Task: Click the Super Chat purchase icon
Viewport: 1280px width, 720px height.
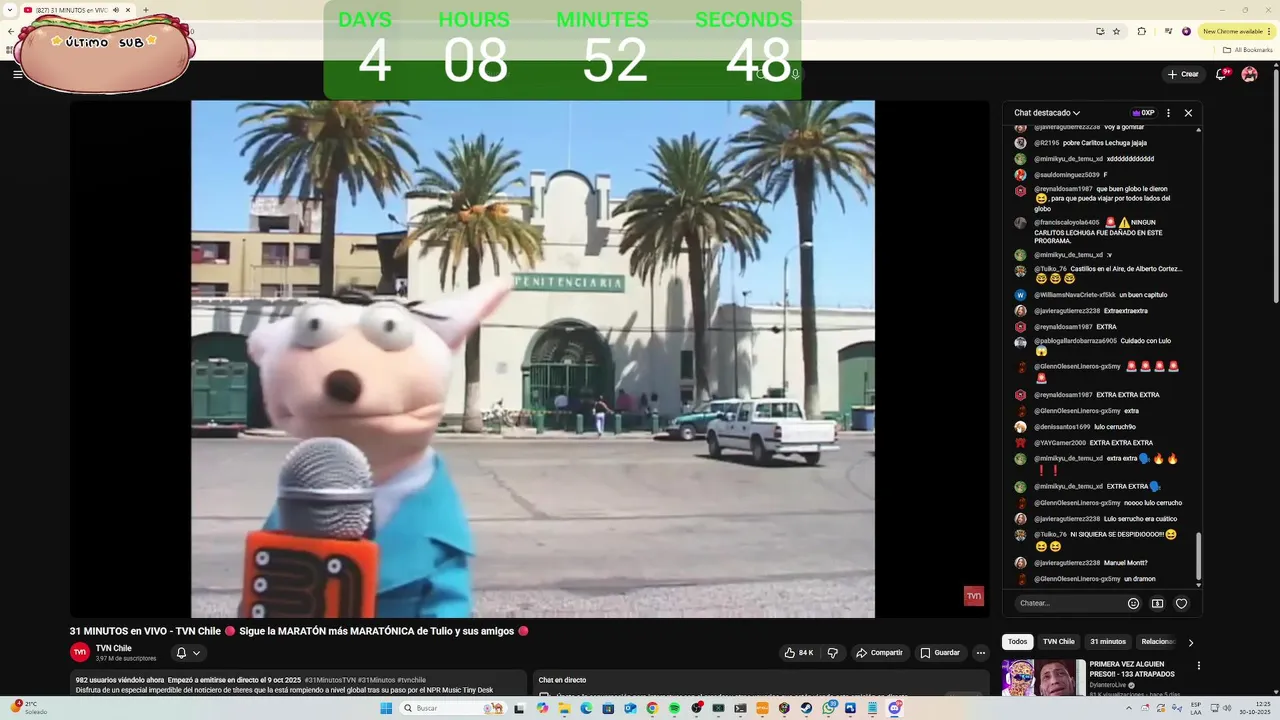Action: point(1157,603)
